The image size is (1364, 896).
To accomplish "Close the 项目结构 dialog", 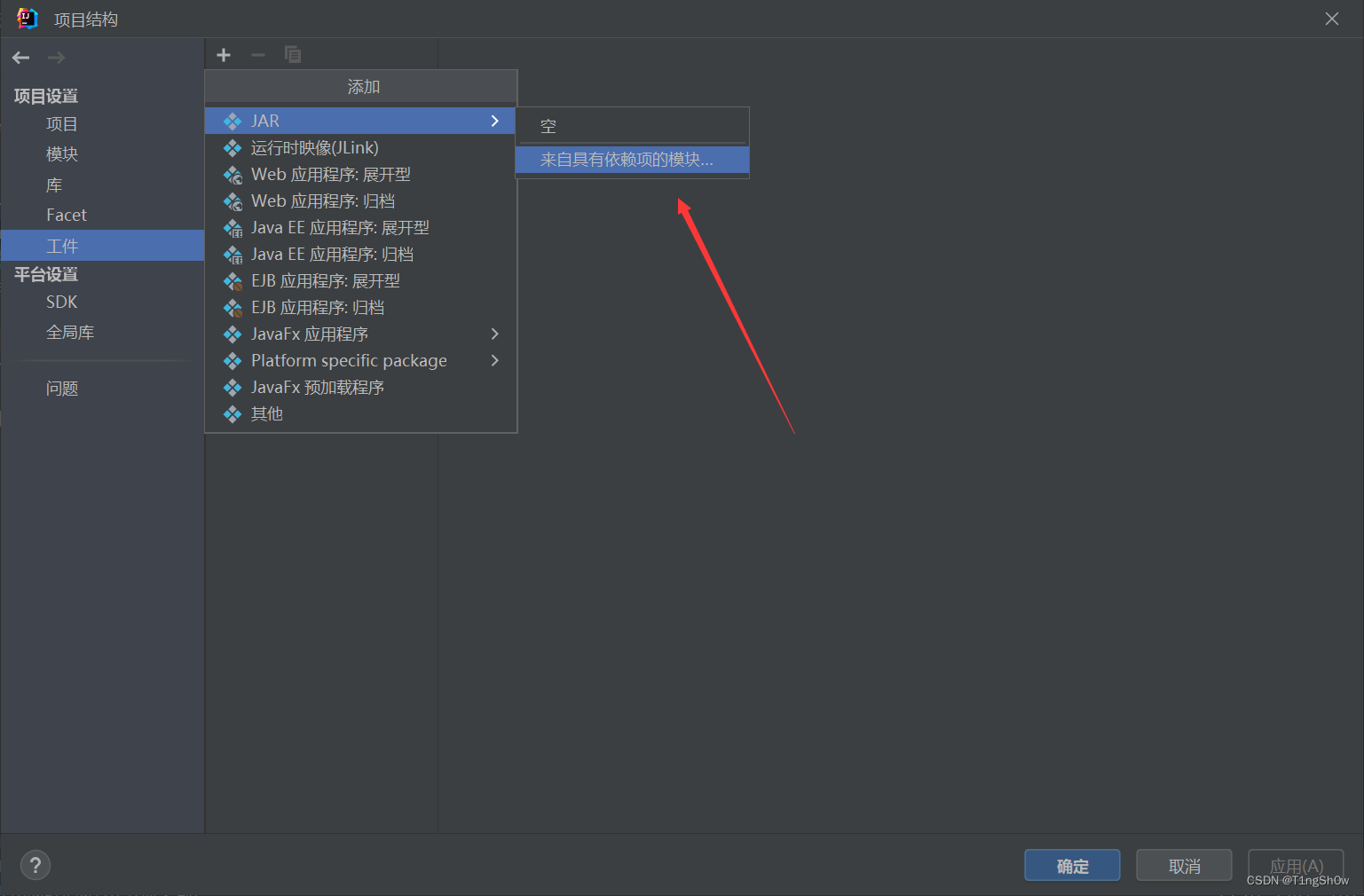I will point(1332,19).
